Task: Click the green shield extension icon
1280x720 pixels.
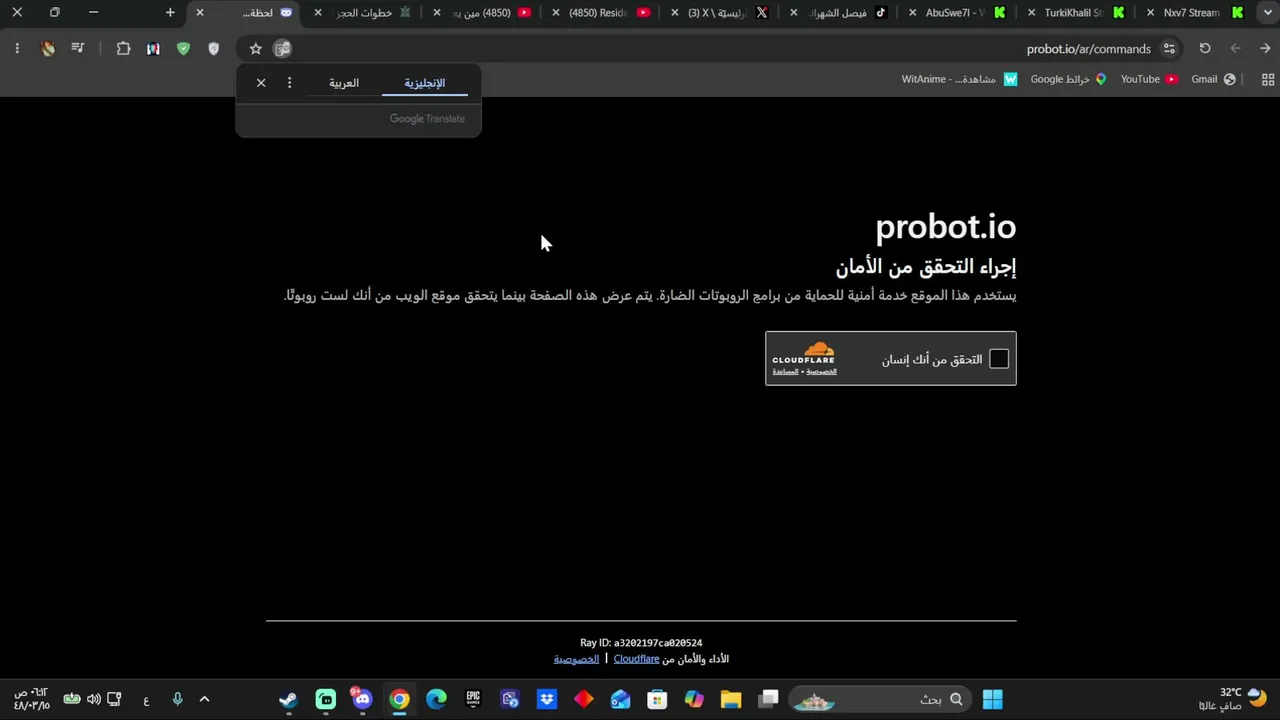Action: click(x=183, y=48)
